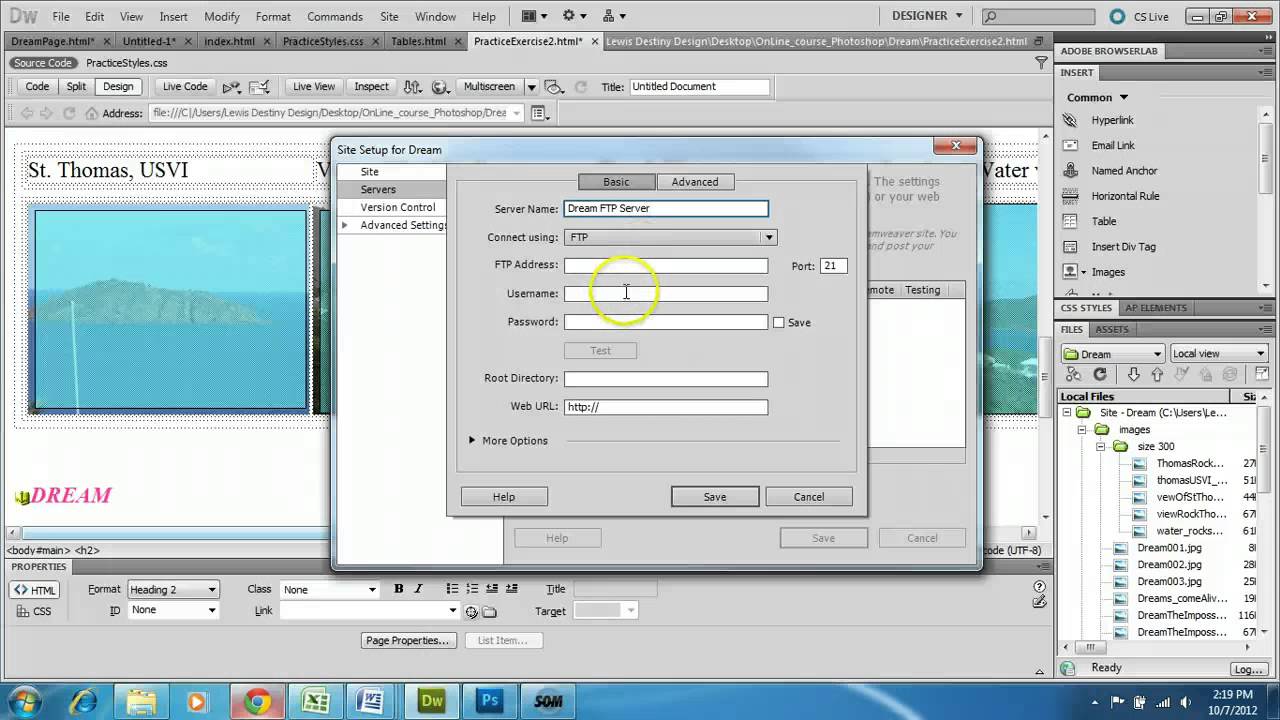Switch to the Advanced server tab
The height and width of the screenshot is (720, 1280).
pyautogui.click(x=695, y=182)
